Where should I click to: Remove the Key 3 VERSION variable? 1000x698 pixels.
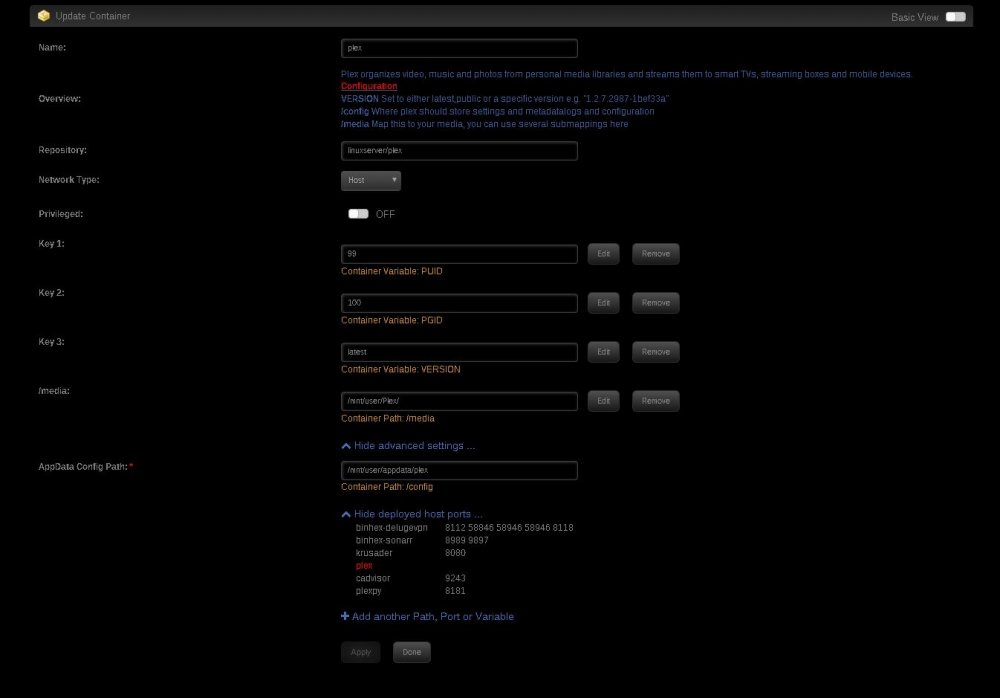[656, 352]
